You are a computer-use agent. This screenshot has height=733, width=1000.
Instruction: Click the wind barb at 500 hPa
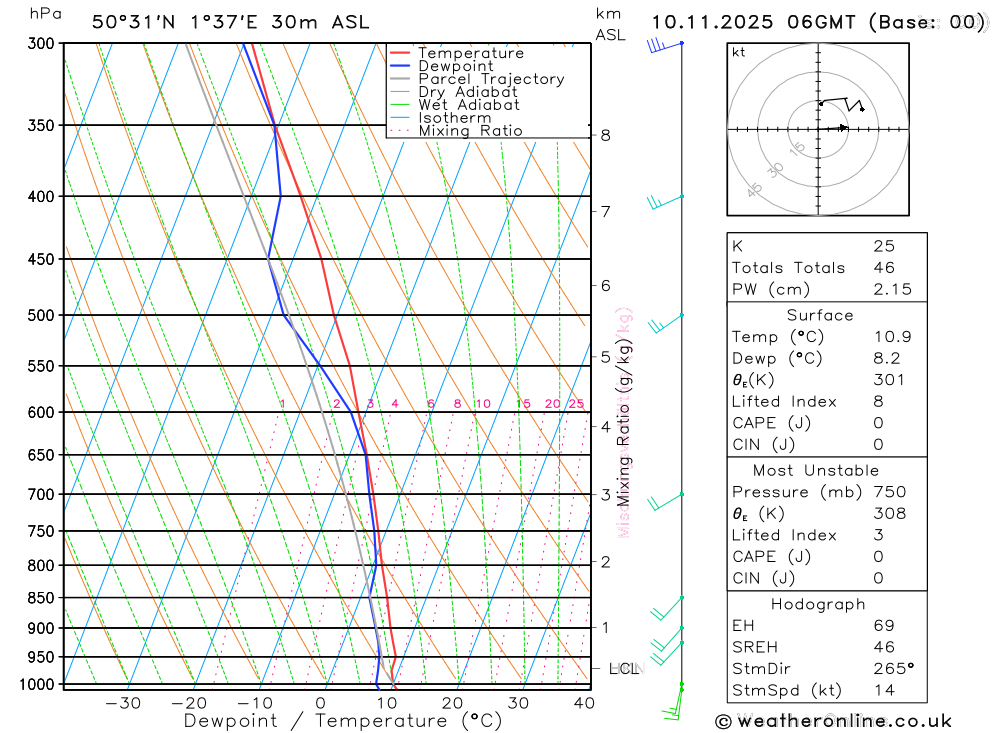tap(665, 323)
